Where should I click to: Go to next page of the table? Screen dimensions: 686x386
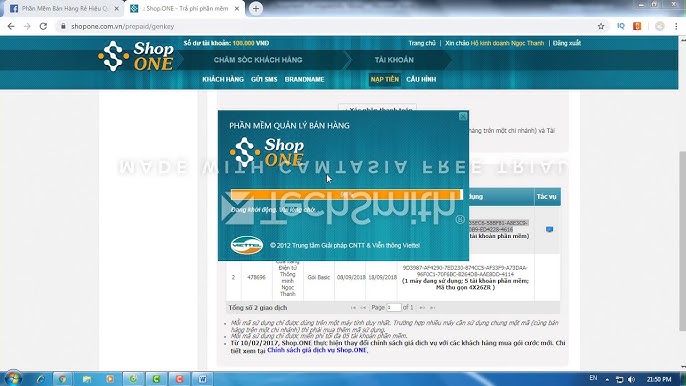point(422,308)
